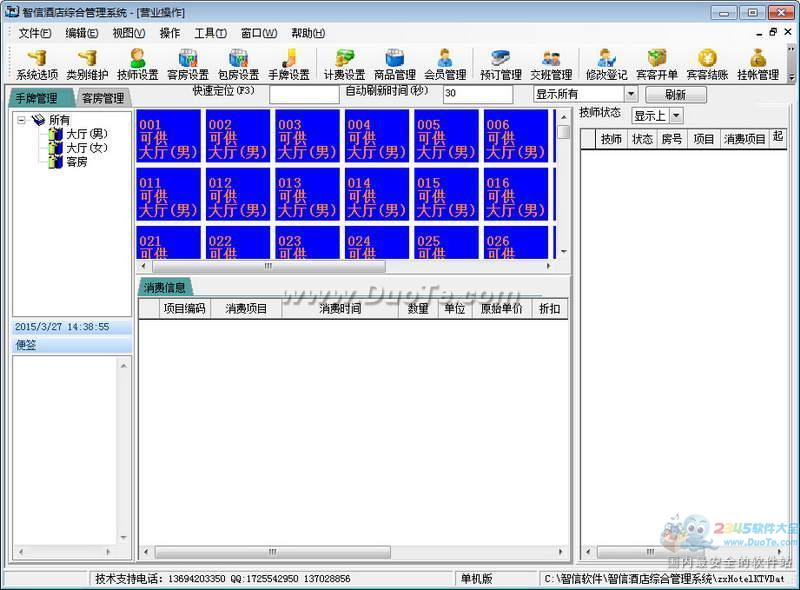
Task: Click the 技师设置 toolbar icon
Action: pos(137,65)
